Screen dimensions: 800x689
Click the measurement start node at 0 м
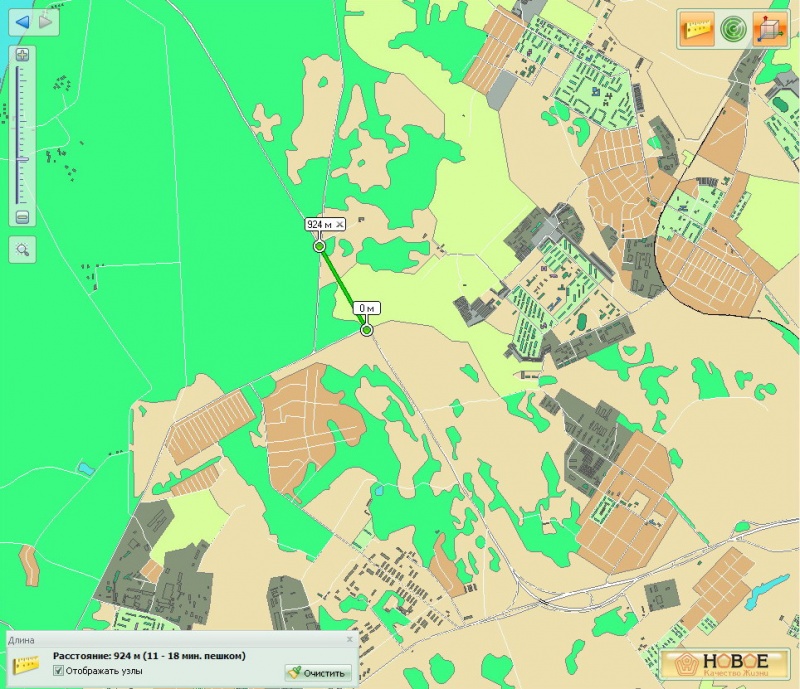pyautogui.click(x=367, y=330)
